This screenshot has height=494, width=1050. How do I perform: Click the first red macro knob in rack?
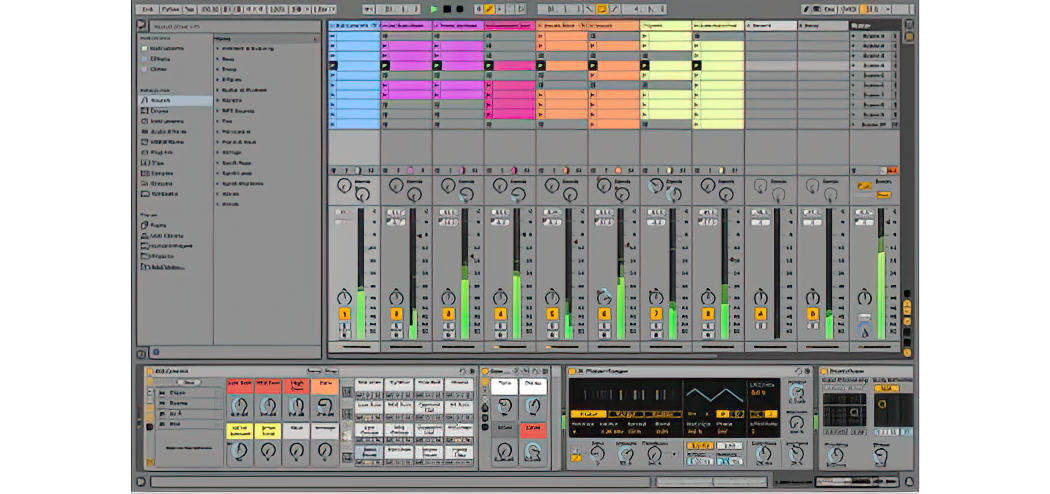click(x=238, y=405)
